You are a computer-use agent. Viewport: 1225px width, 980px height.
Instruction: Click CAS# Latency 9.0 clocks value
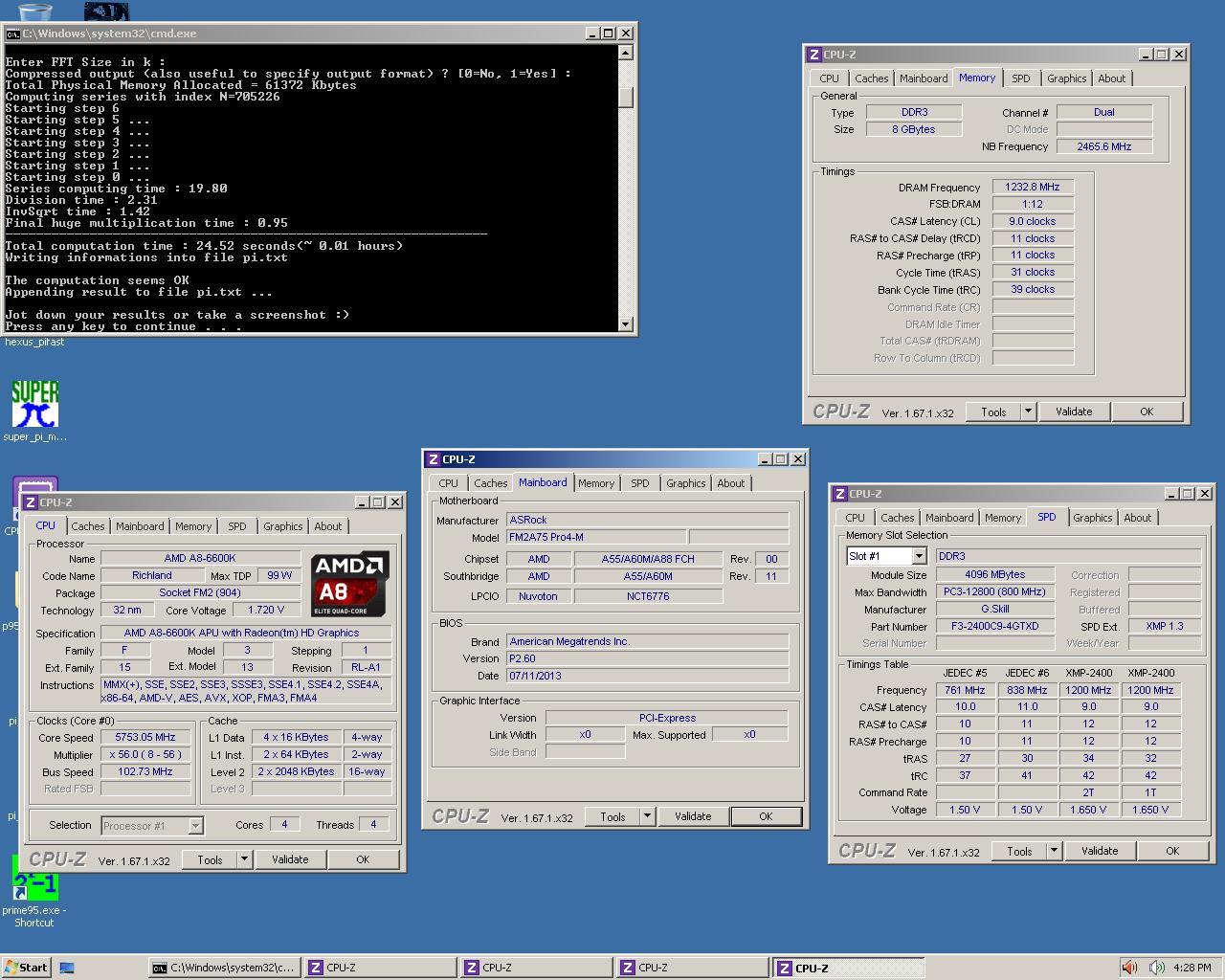(1033, 222)
